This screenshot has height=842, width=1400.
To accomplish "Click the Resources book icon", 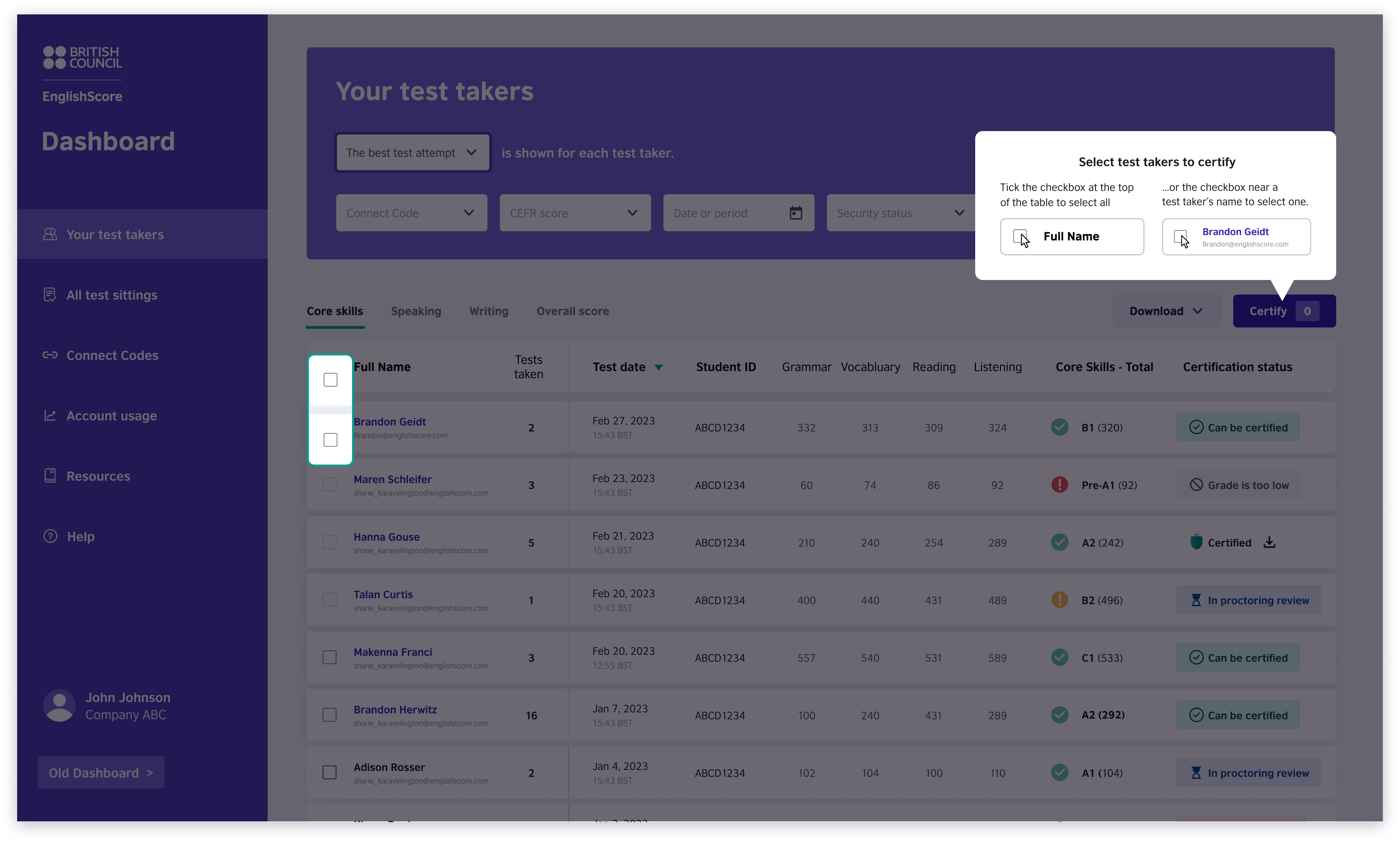I will 50,476.
